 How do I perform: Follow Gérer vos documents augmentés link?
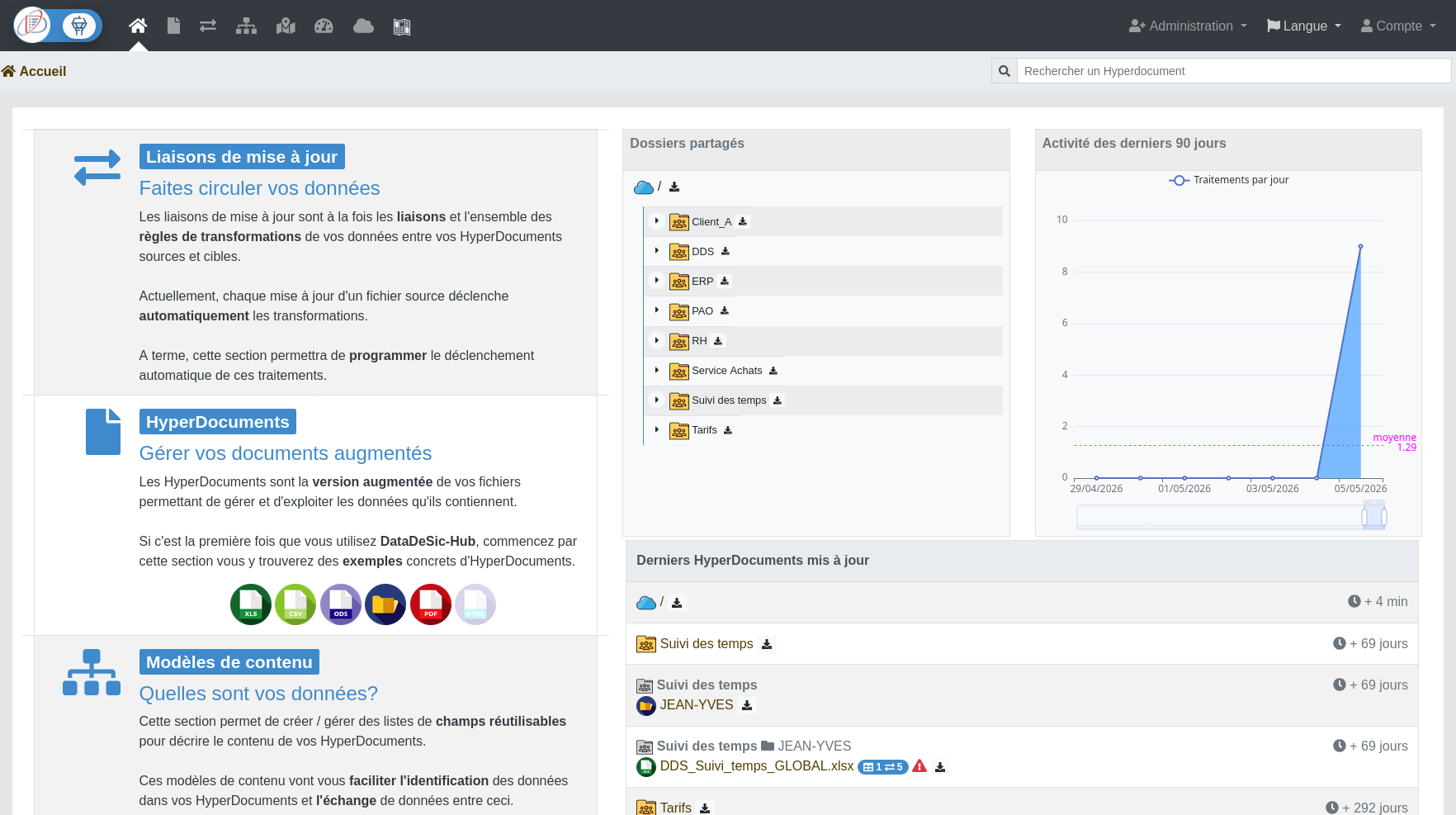[286, 453]
